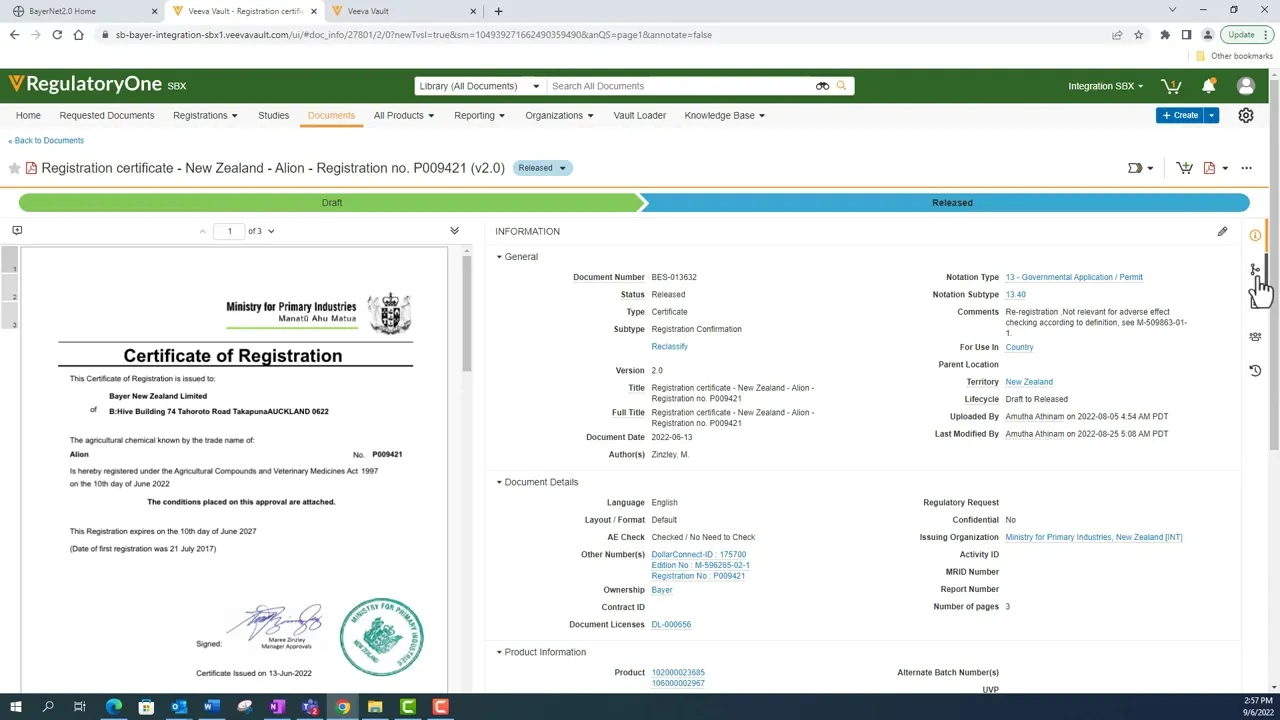Open Document License DL-000656 link
Screen dimensions: 1280x720
tap(671, 625)
